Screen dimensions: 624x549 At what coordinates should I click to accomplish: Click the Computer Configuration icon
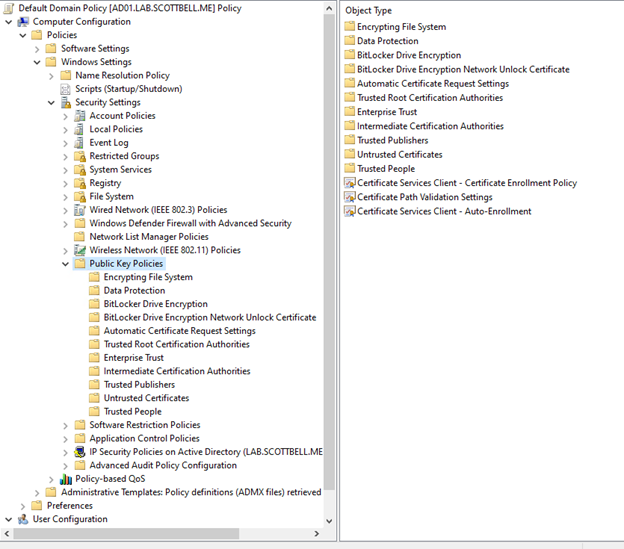click(x=23, y=21)
